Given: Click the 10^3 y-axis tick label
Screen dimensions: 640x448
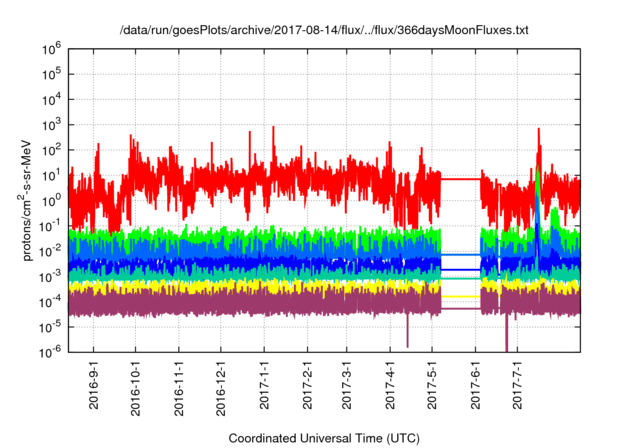Looking at the screenshot, I should point(51,125).
